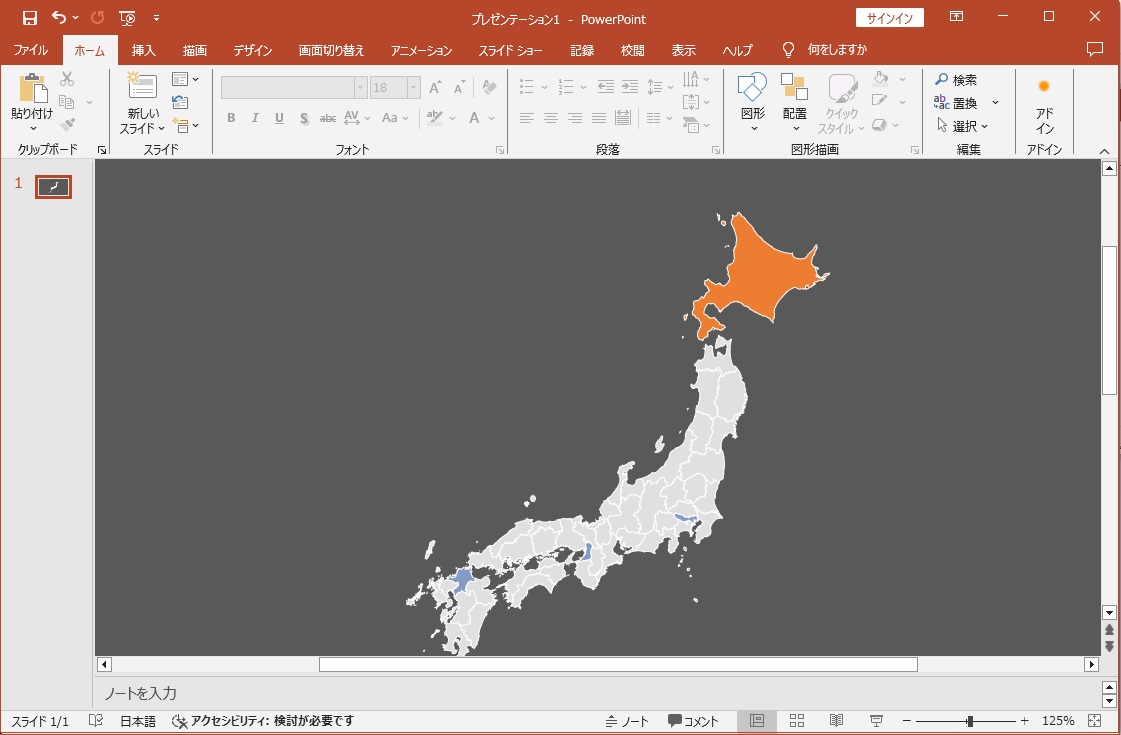Click the Save icon in title bar

pos(29,17)
